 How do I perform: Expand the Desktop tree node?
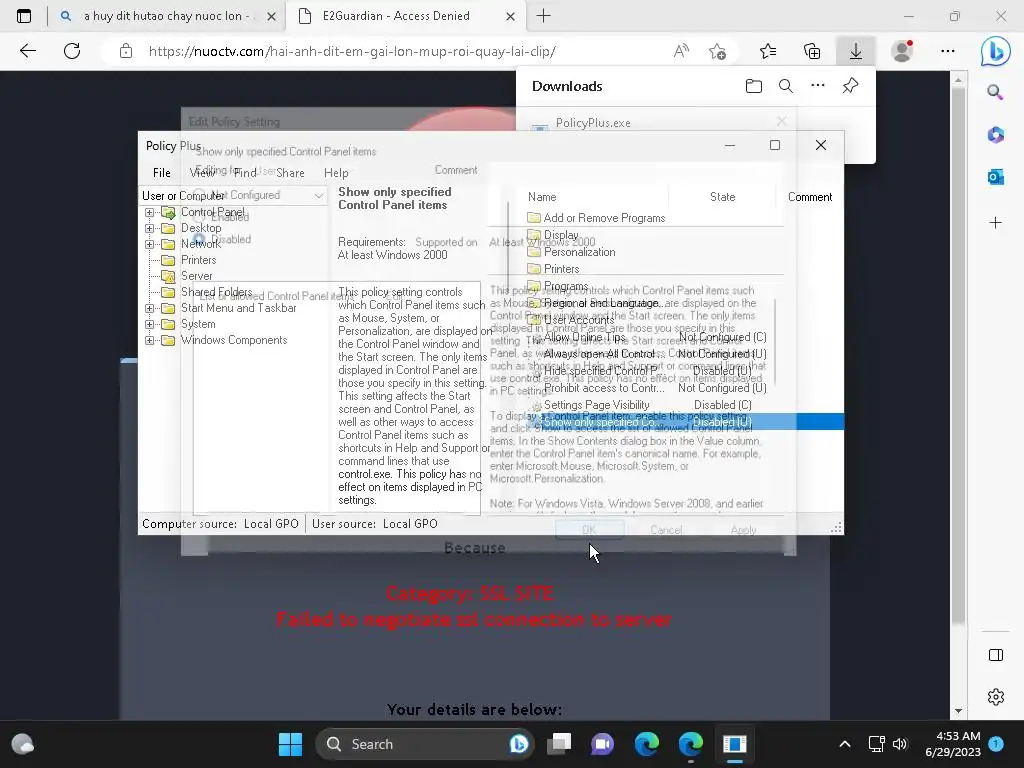(150, 228)
